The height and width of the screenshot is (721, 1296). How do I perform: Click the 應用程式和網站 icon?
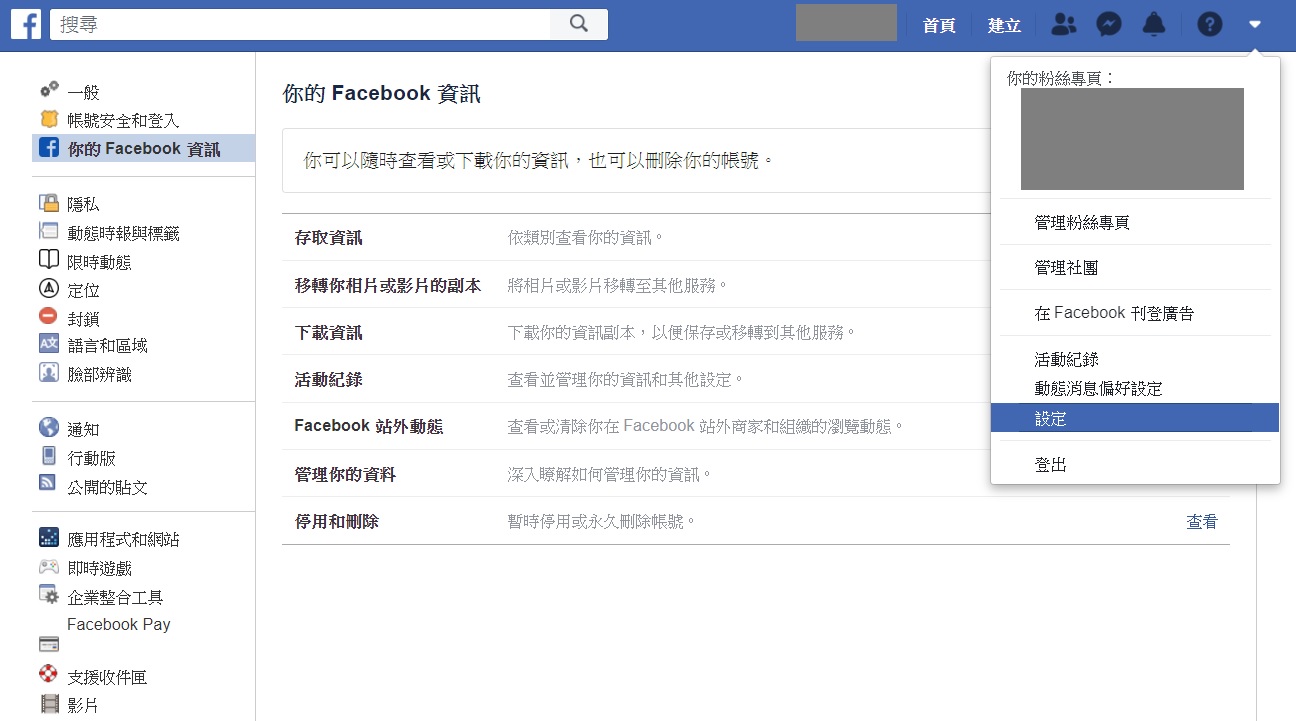point(49,538)
